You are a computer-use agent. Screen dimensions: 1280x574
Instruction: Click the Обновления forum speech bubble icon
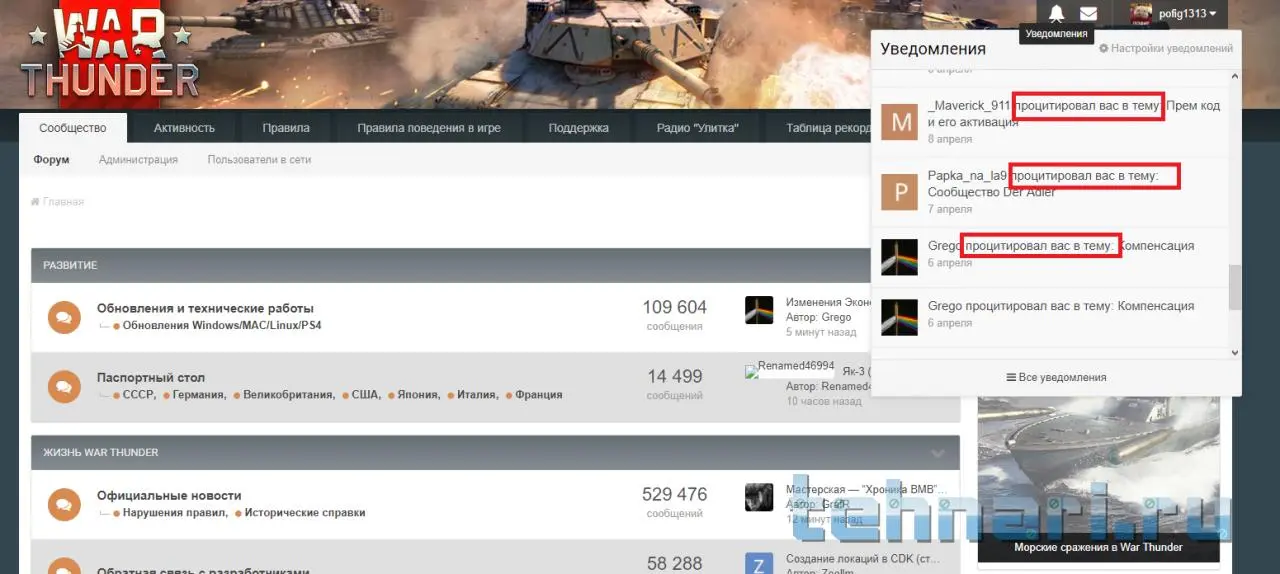[64, 317]
